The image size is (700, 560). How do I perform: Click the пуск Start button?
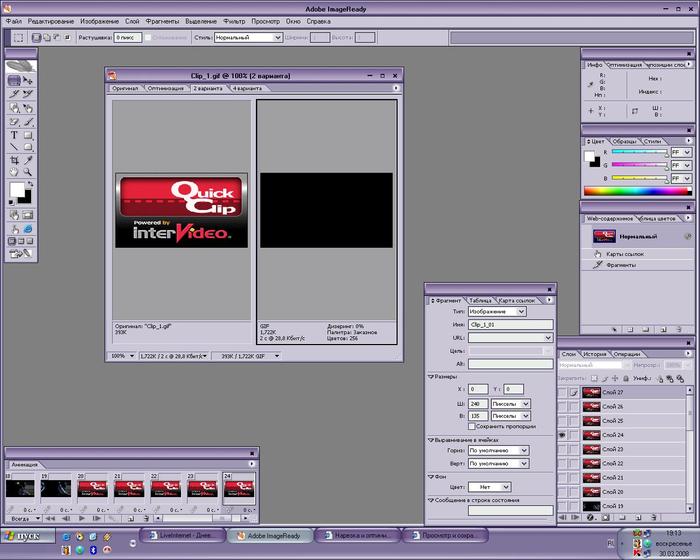tap(28, 536)
